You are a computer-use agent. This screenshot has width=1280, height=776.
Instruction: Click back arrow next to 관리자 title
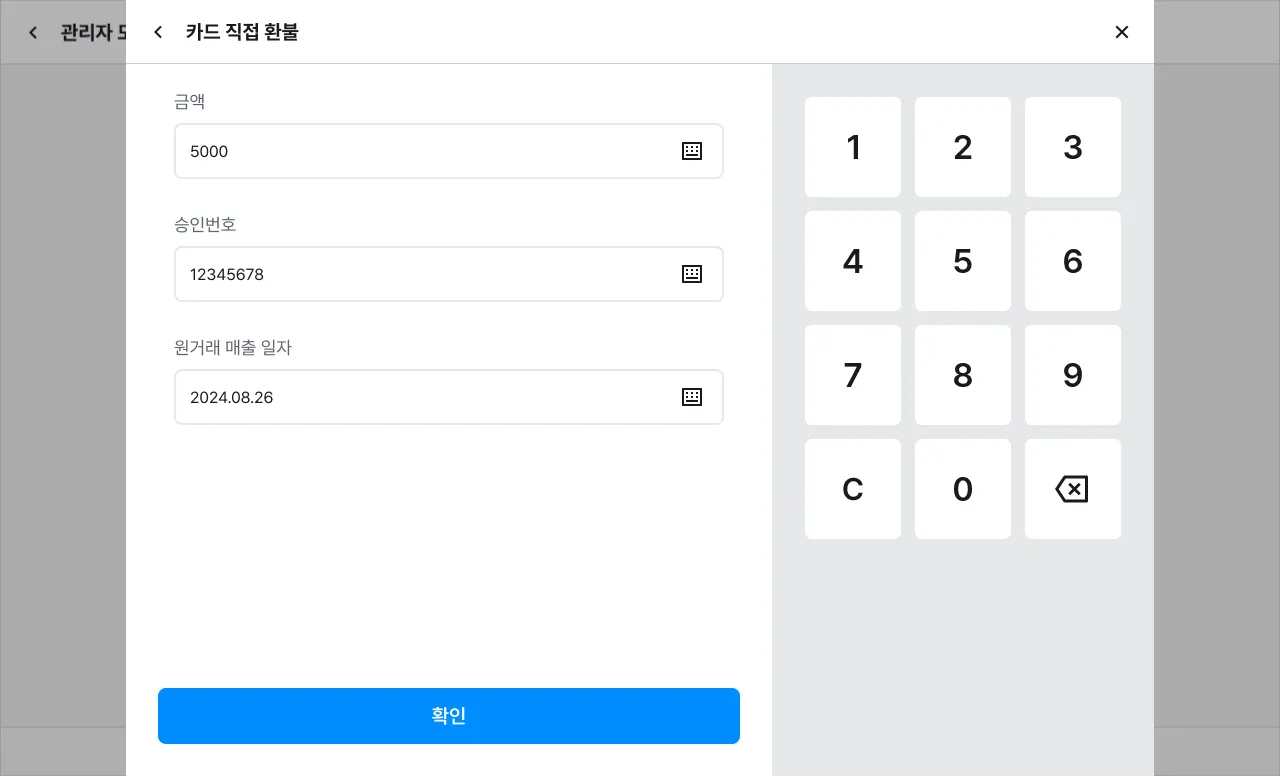pyautogui.click(x=33, y=32)
